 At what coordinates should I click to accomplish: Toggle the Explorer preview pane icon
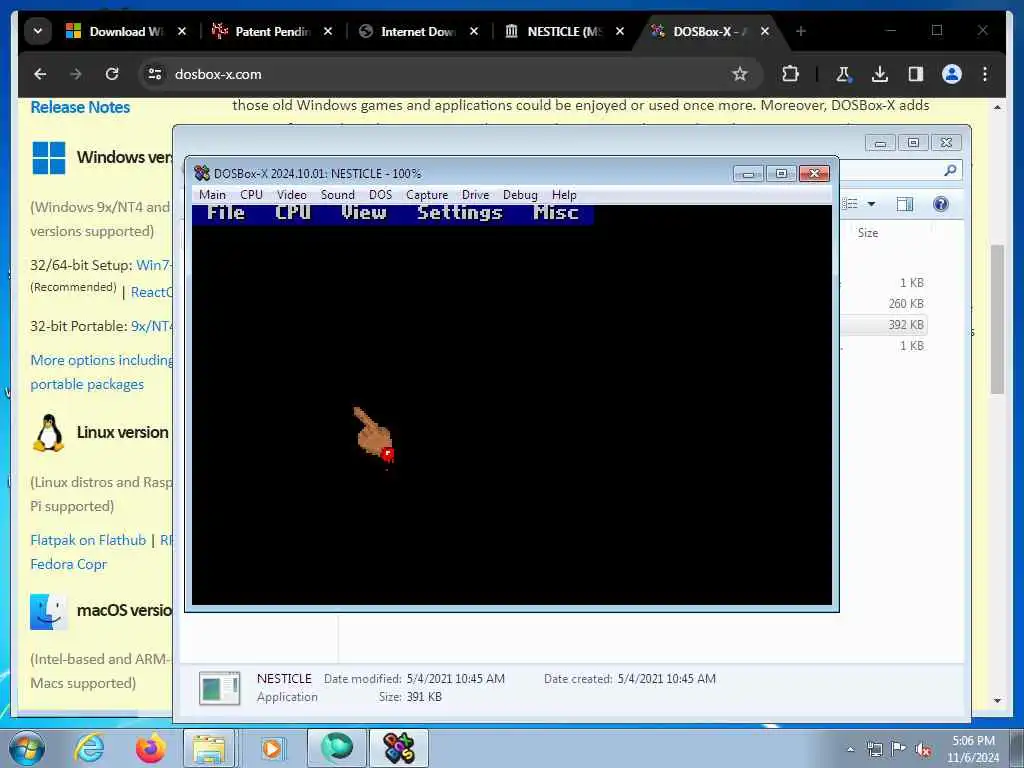pyautogui.click(x=904, y=204)
